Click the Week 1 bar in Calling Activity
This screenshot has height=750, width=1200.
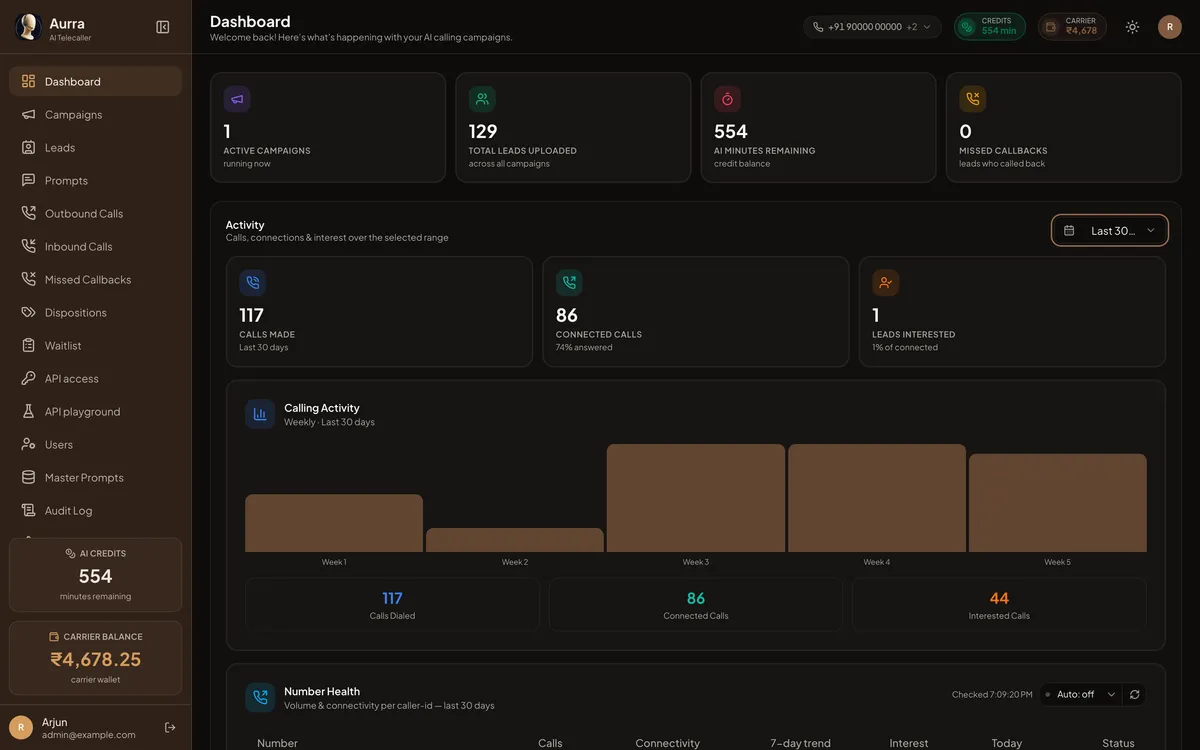[x=334, y=523]
